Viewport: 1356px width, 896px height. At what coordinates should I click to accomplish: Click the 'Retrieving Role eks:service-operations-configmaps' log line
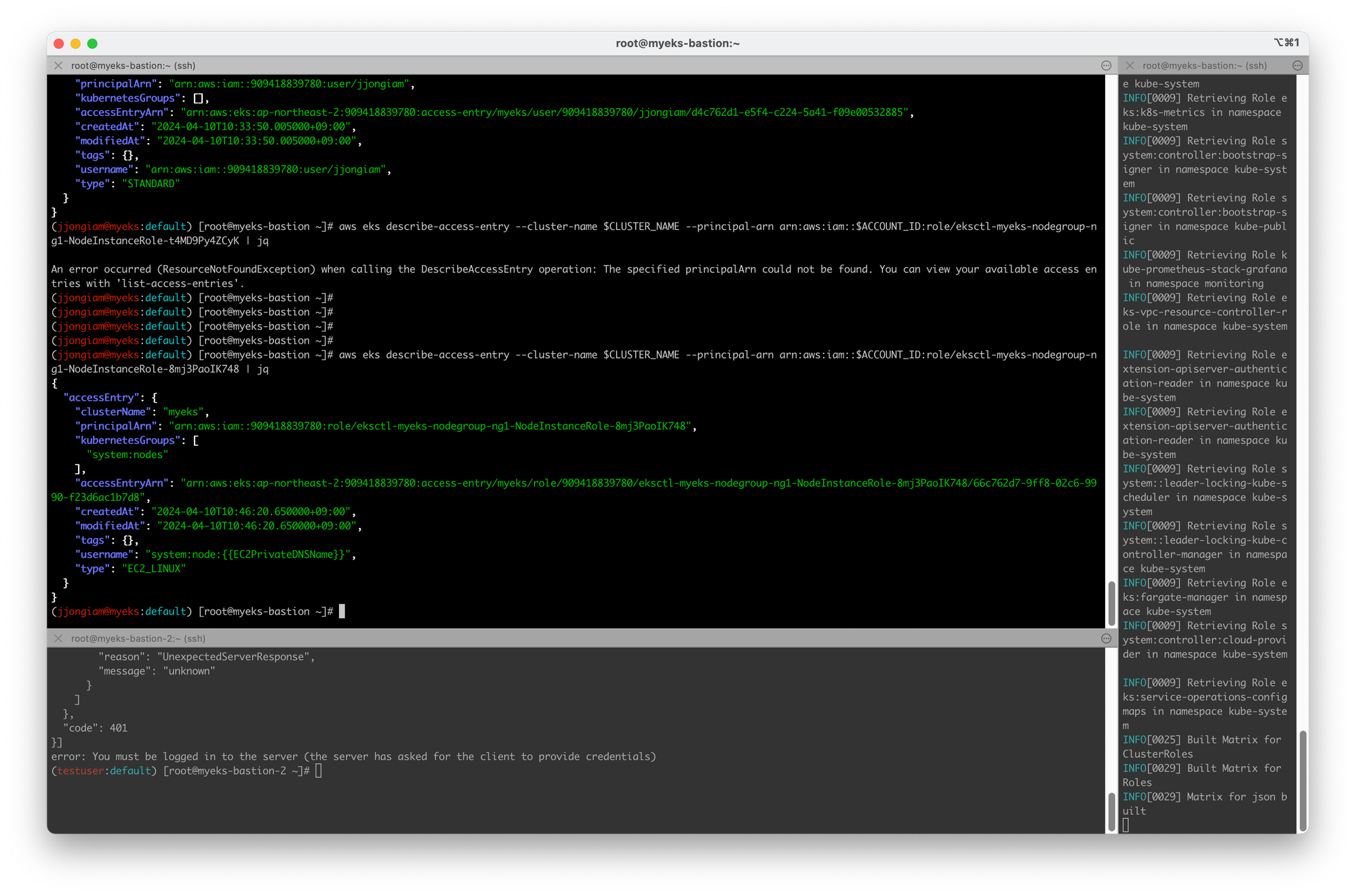pos(1204,704)
